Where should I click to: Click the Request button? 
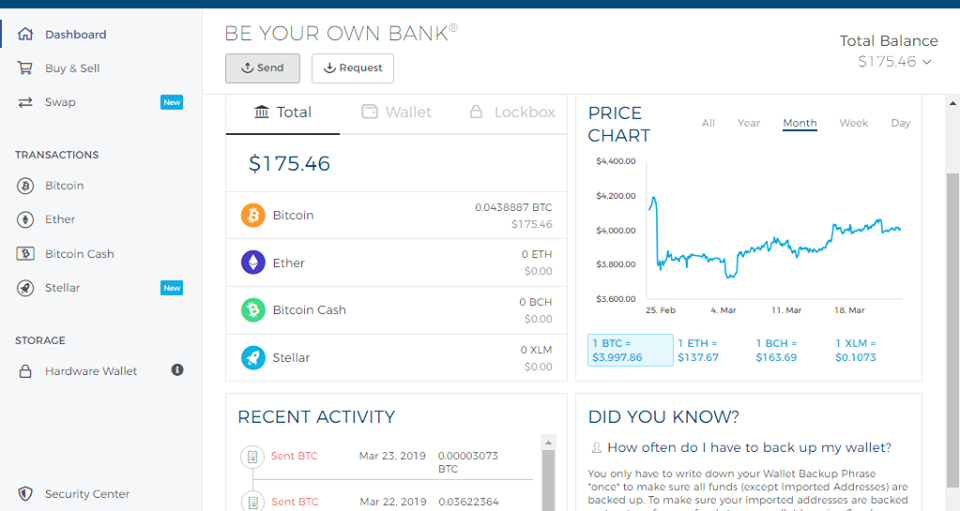click(353, 68)
